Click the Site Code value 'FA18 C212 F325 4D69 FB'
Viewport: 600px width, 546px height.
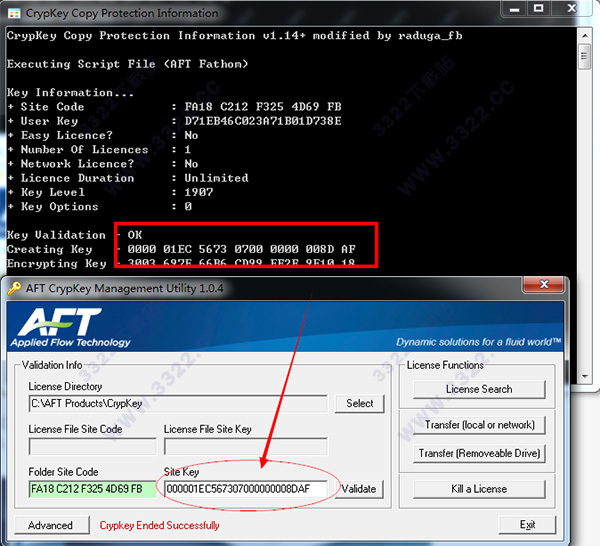point(263,106)
